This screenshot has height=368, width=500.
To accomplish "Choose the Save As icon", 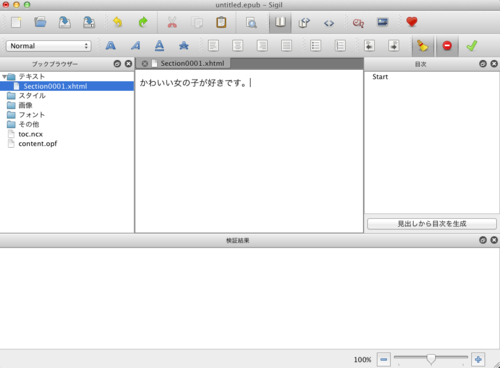I will click(89, 22).
